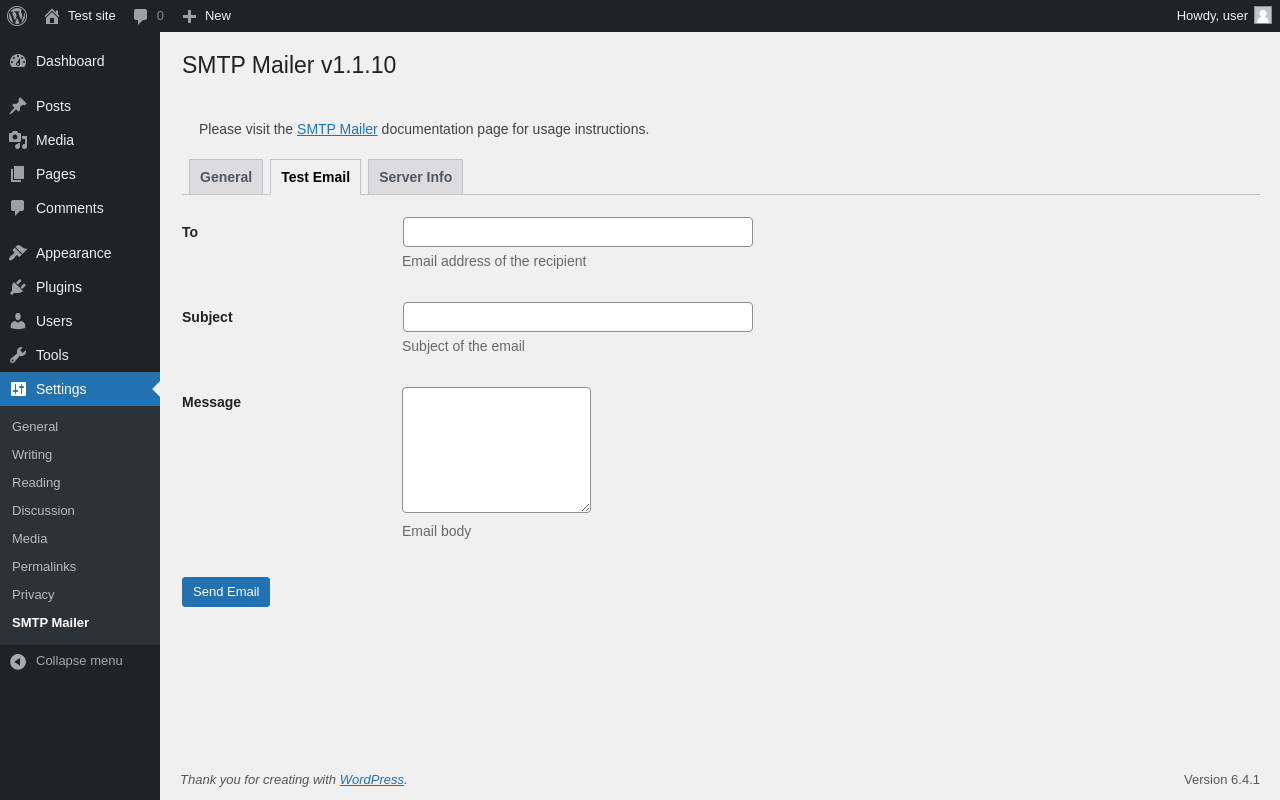Open the user avatar in admin bar

1263,15
